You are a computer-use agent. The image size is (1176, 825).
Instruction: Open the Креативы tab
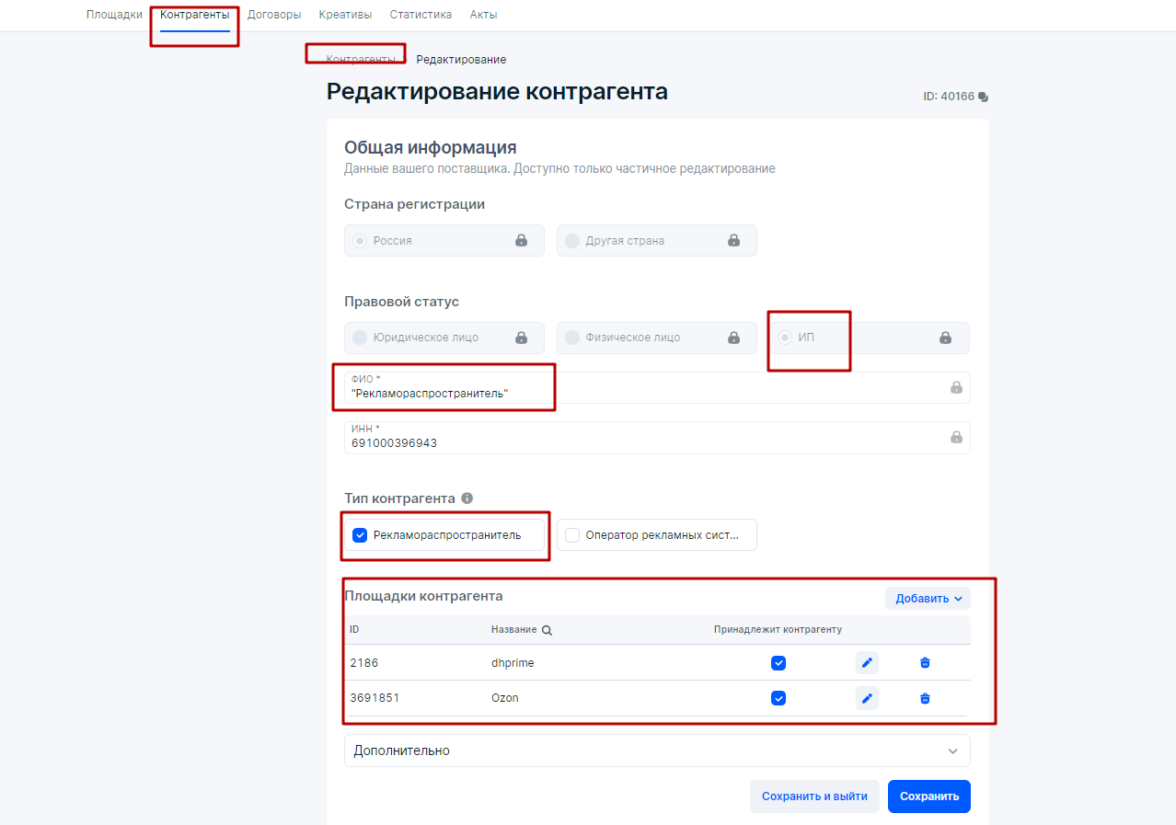point(345,15)
